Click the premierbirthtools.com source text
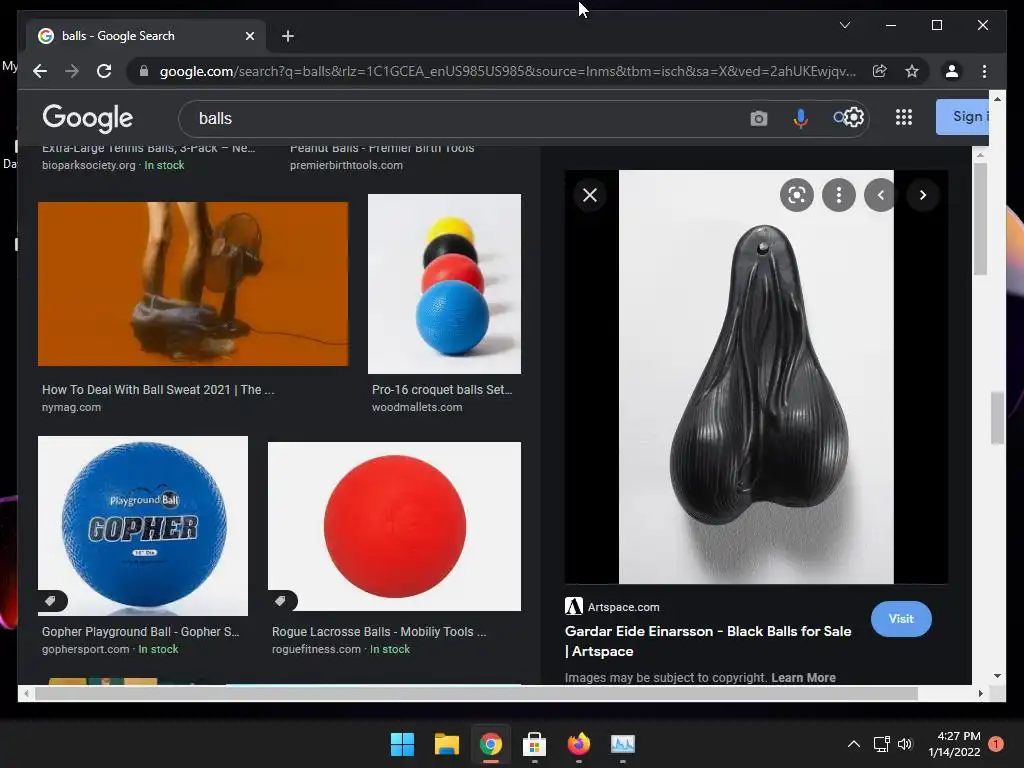The width and height of the screenshot is (1024, 768). [346, 165]
